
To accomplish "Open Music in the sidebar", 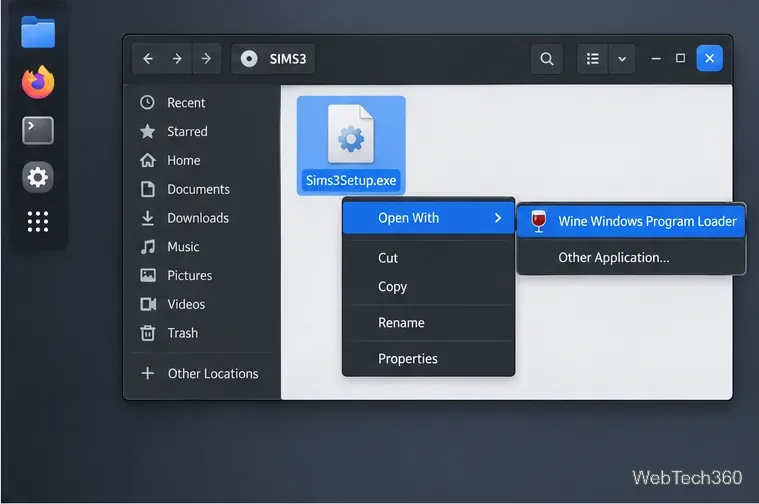I will [x=203, y=247].
